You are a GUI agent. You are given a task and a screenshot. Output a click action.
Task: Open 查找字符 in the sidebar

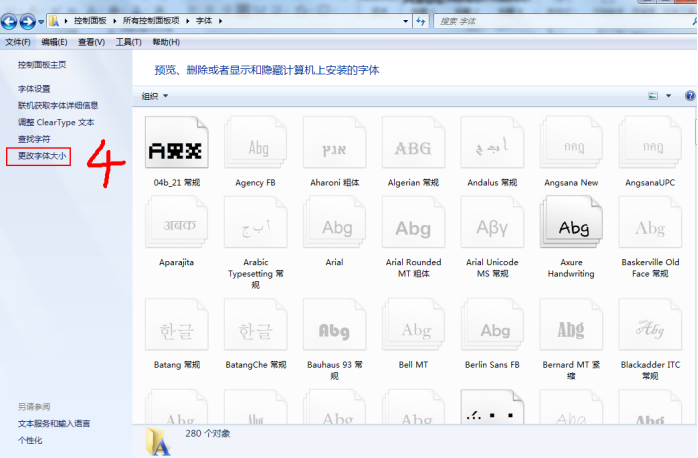(34, 139)
